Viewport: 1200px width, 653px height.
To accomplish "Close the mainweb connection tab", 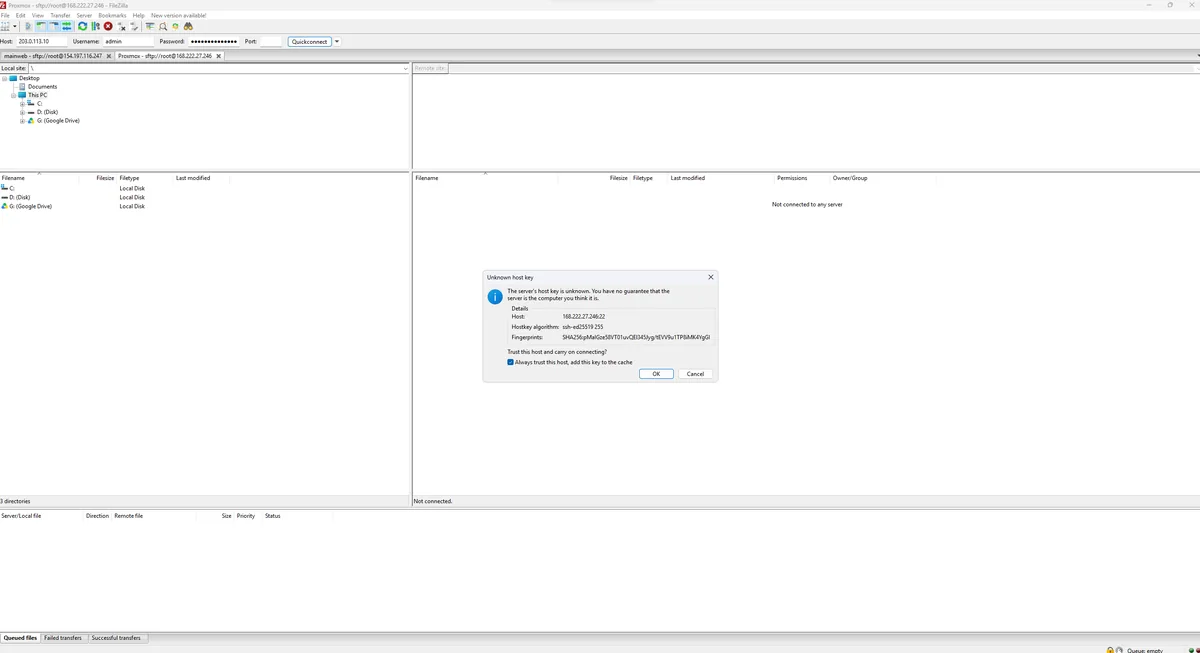I will [x=109, y=56].
